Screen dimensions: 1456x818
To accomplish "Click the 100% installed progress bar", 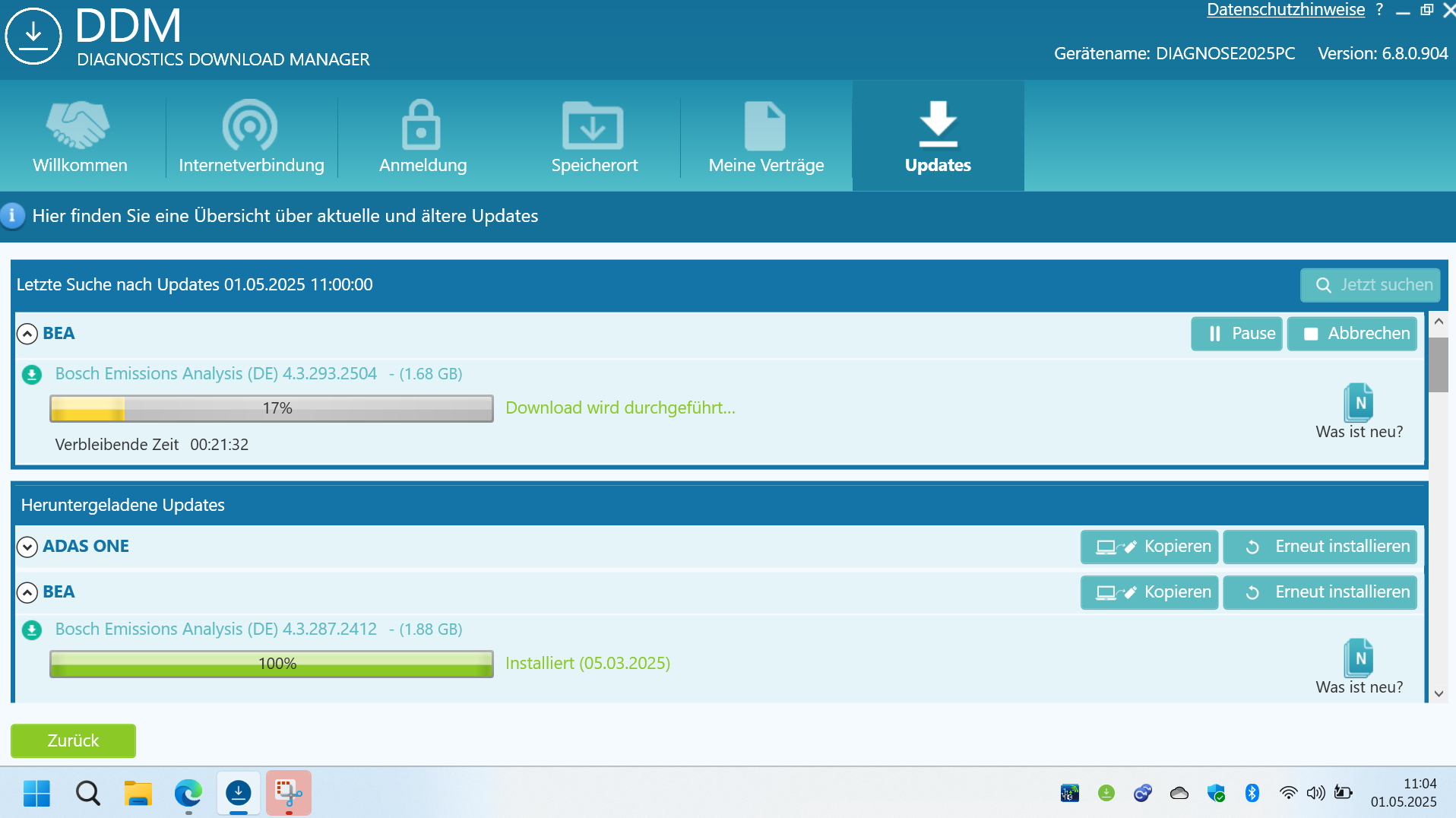I will [271, 664].
